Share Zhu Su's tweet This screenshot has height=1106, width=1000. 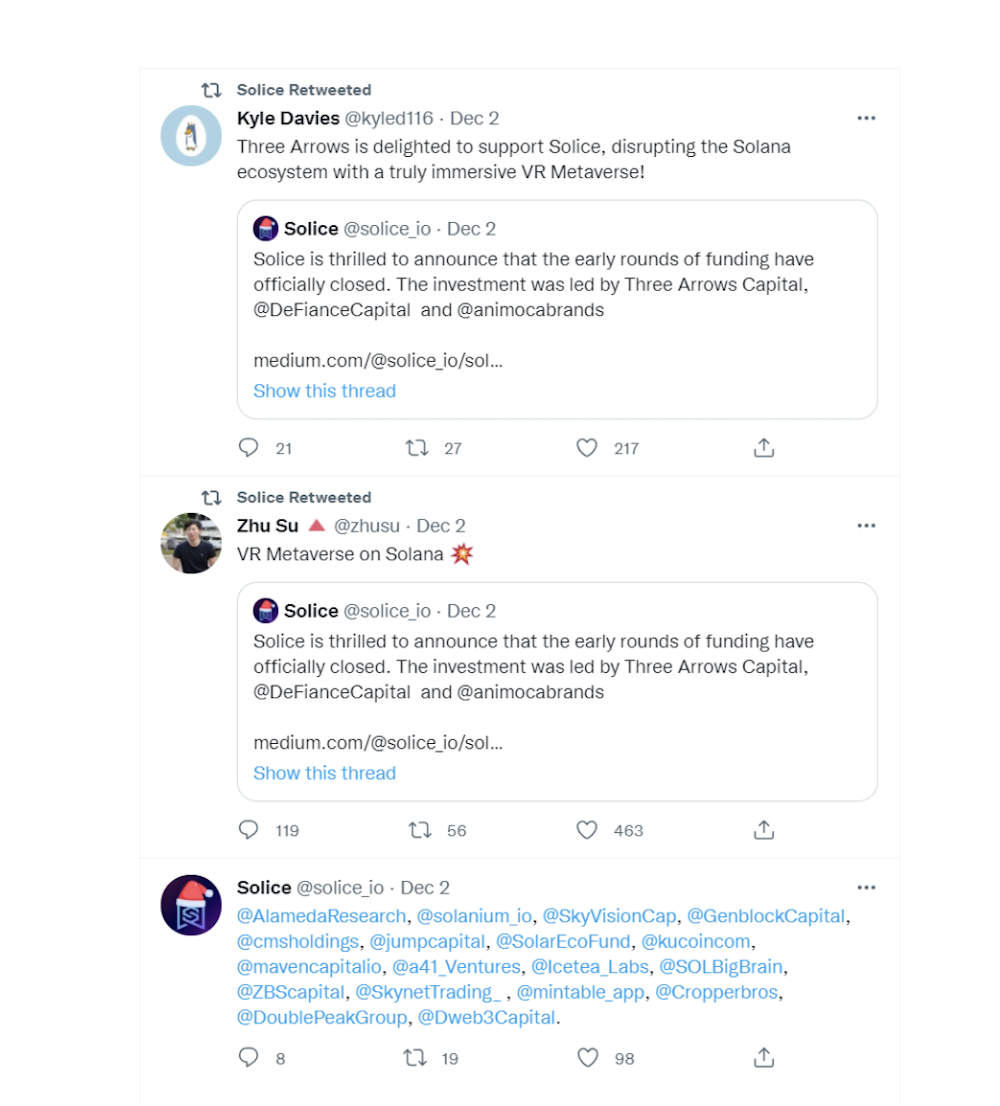click(x=764, y=830)
